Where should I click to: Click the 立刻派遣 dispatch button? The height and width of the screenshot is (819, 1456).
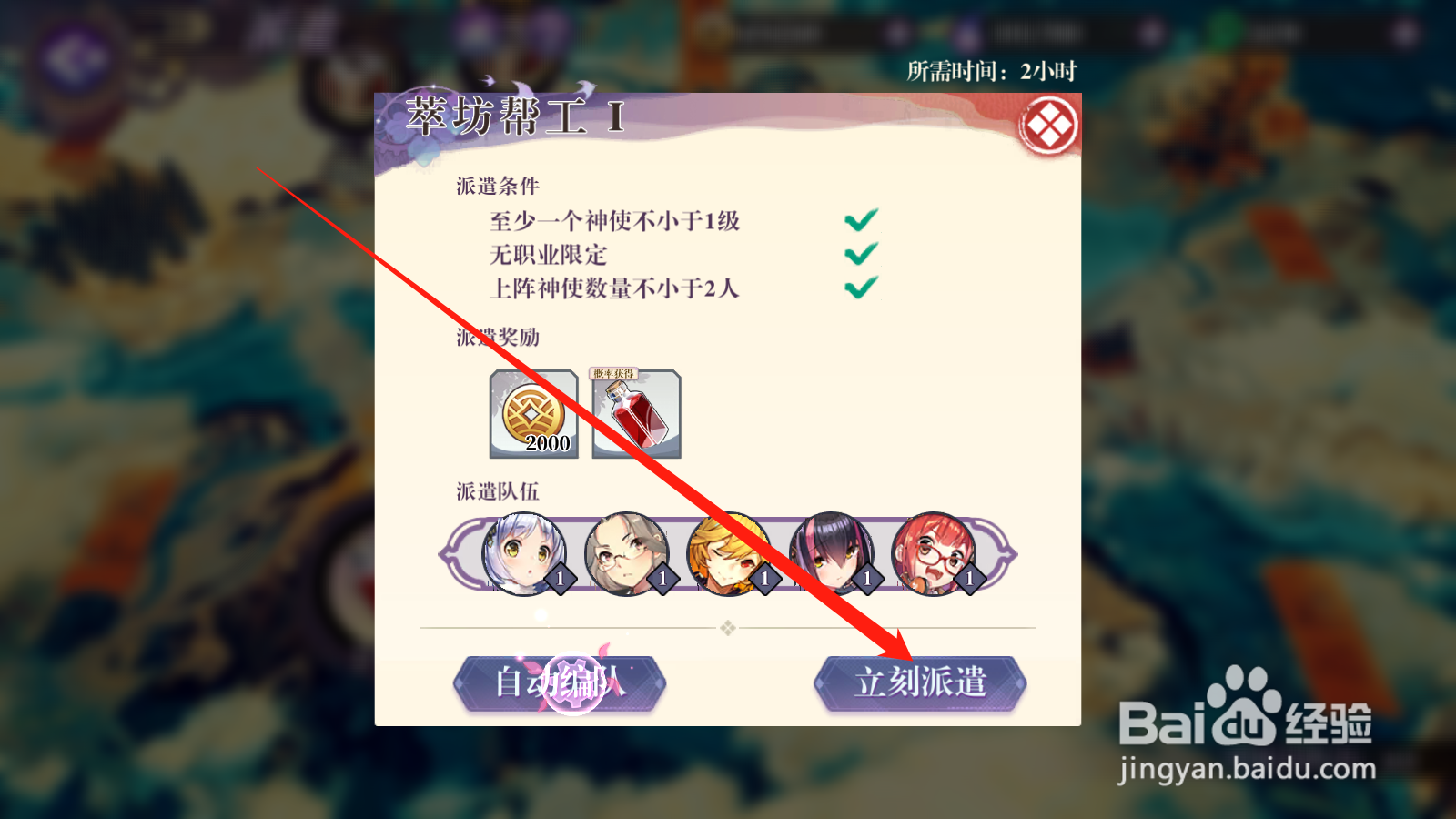[920, 682]
